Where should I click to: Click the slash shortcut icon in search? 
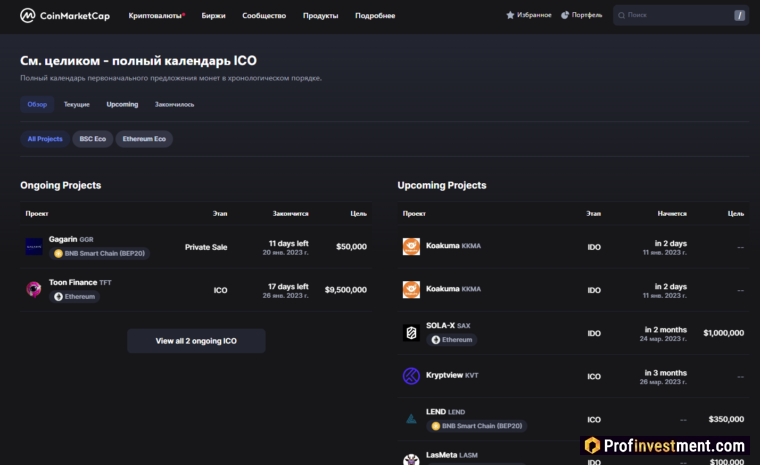coord(739,16)
